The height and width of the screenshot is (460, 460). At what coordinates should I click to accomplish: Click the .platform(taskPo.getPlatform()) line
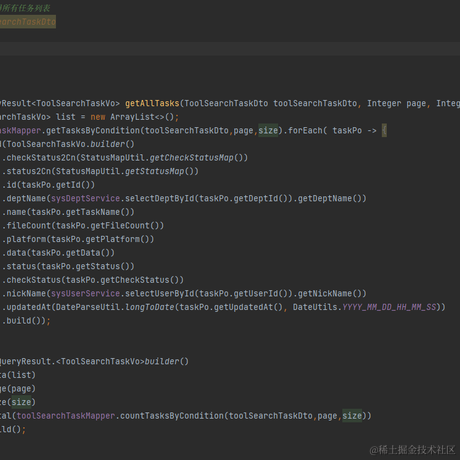tap(78, 239)
